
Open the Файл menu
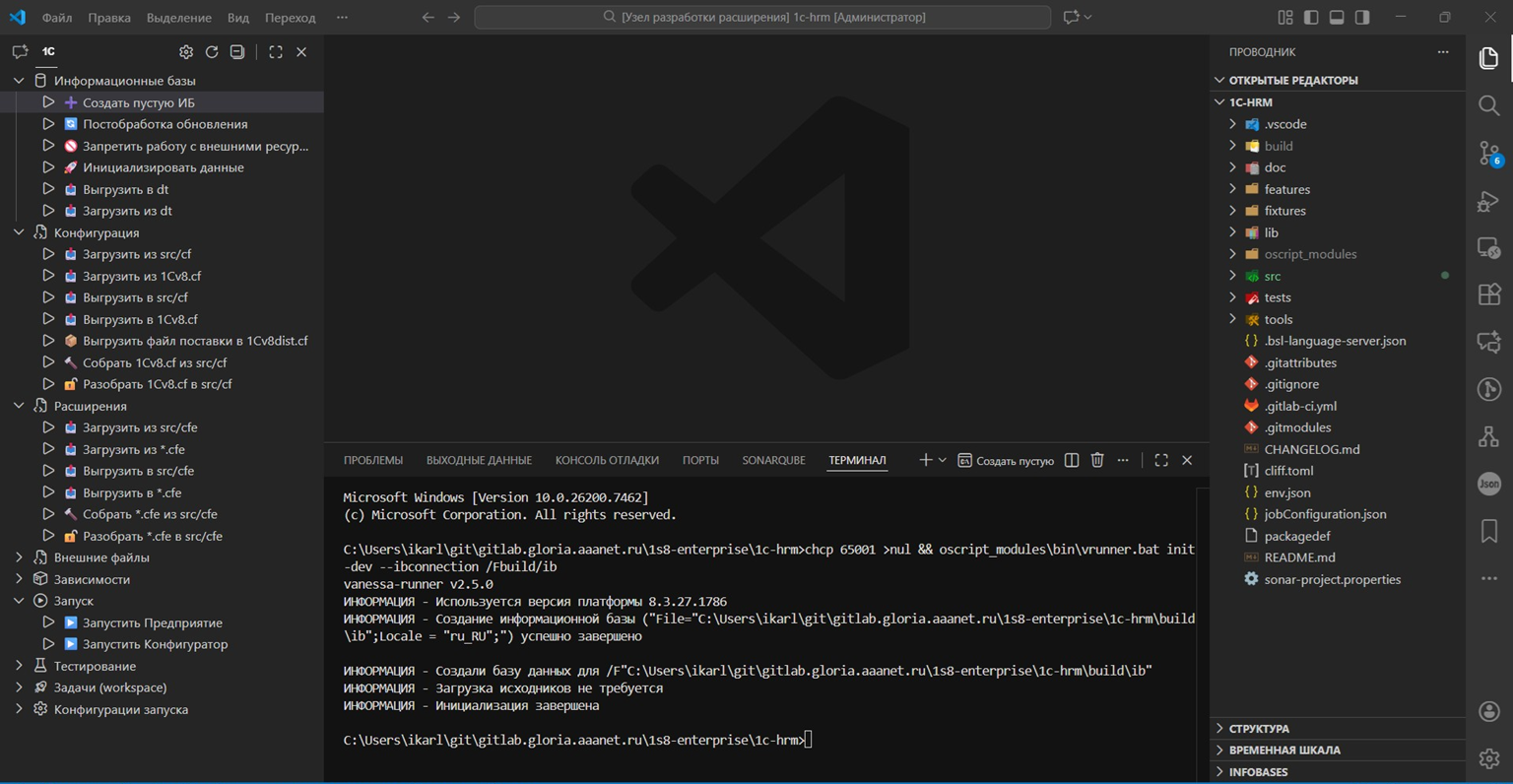pos(57,18)
